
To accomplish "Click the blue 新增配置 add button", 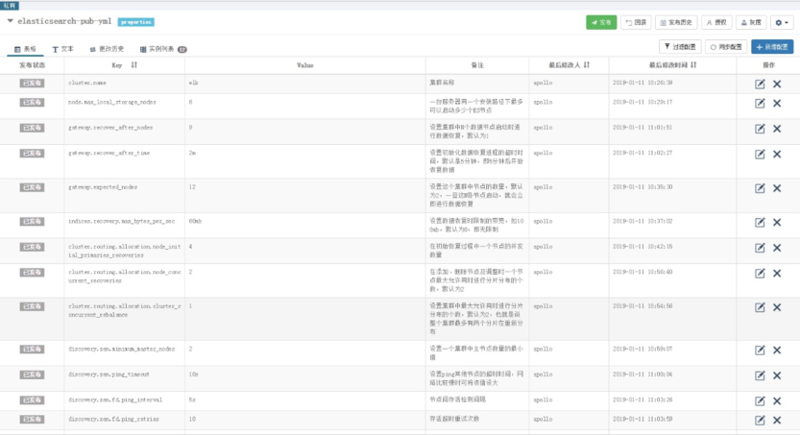I will pos(772,47).
